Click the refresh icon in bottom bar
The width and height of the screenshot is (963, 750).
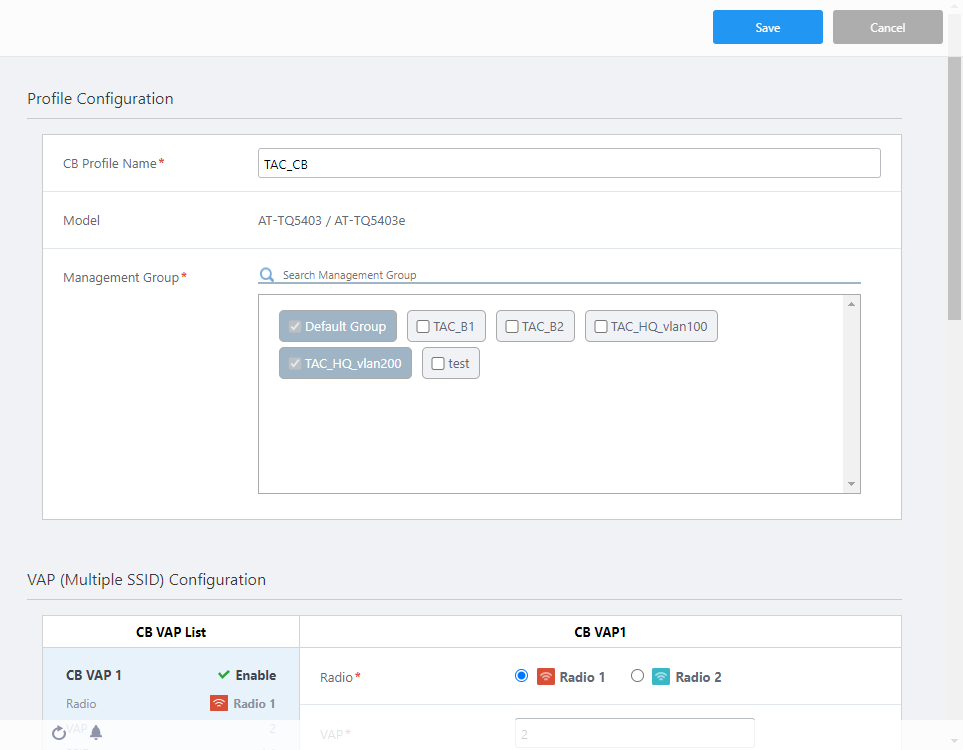click(59, 732)
